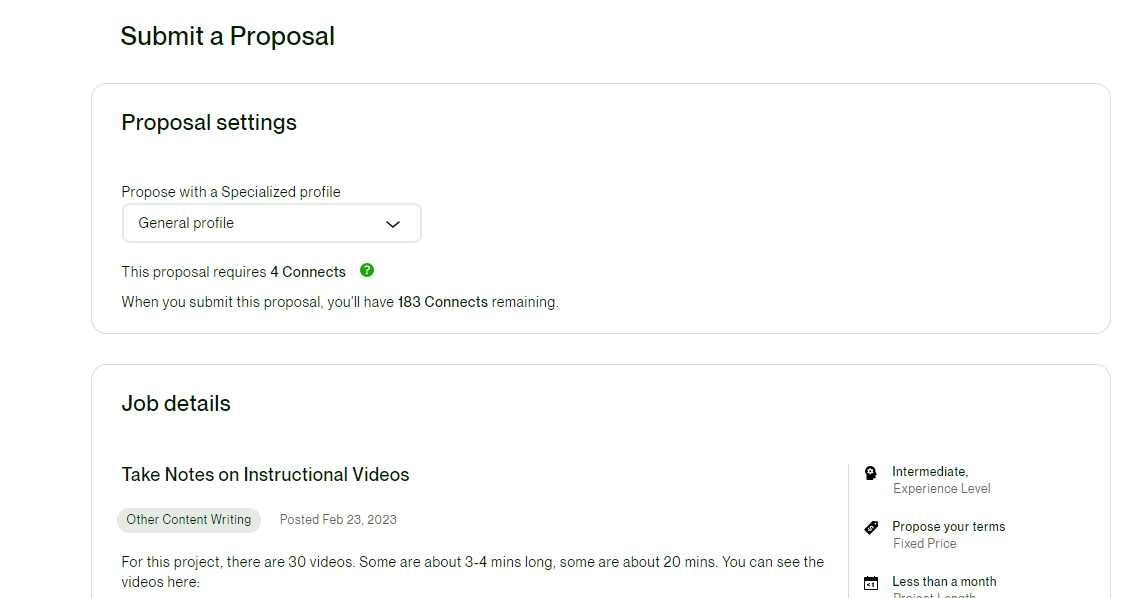1134x598 pixels.
Task: Open the Take Notes on Instructional Videos job title
Action: [x=265, y=474]
